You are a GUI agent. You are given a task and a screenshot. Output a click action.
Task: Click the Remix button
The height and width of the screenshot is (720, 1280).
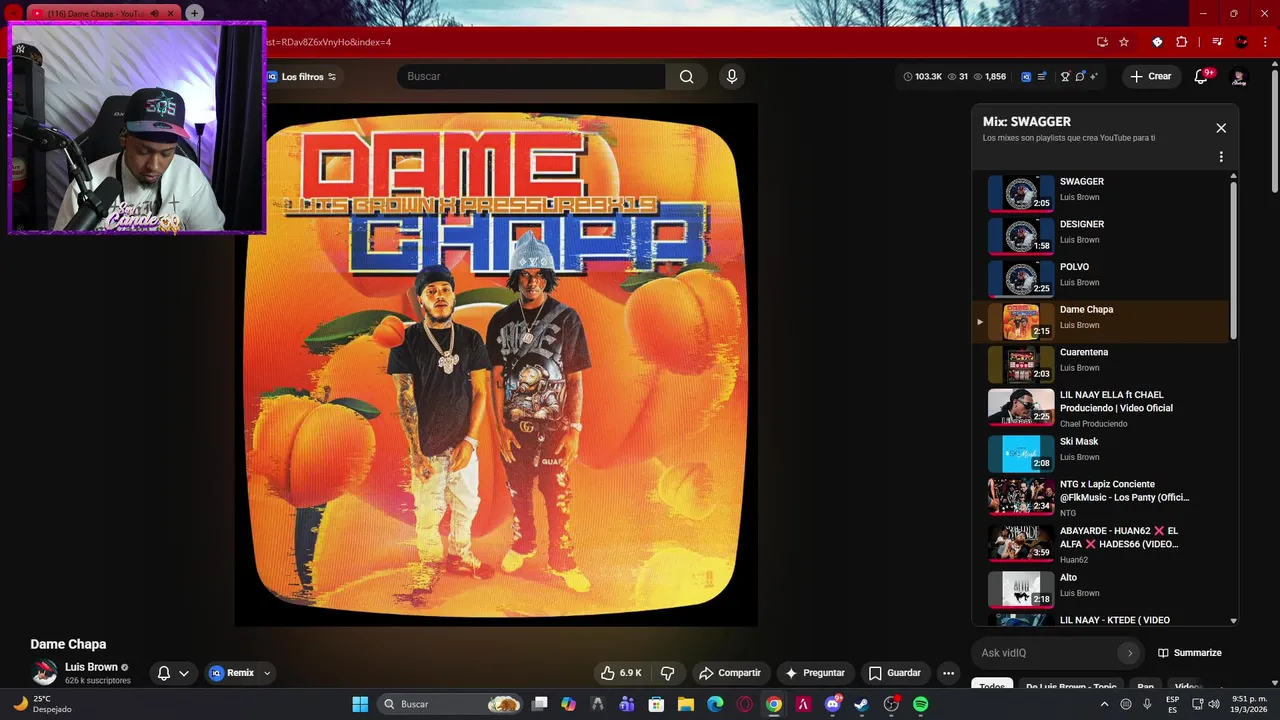(x=231, y=673)
